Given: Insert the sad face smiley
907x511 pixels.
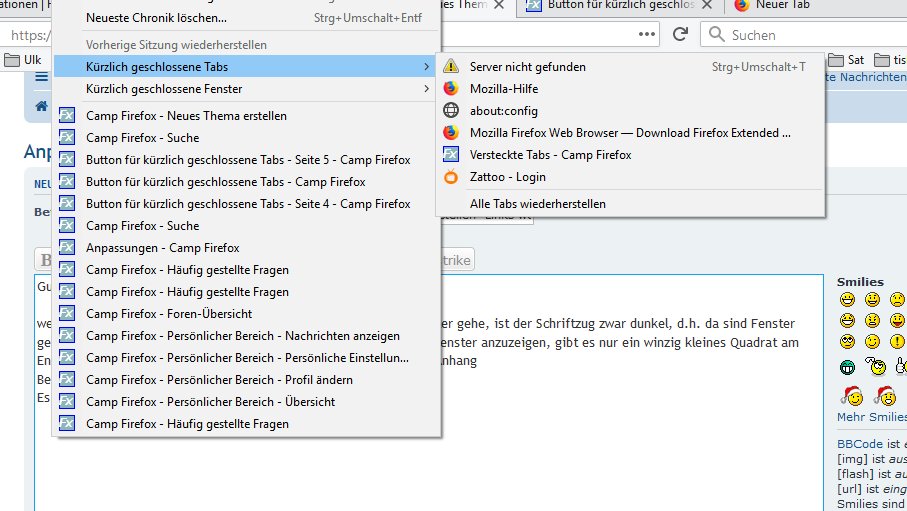Looking at the screenshot, I should point(897,299).
